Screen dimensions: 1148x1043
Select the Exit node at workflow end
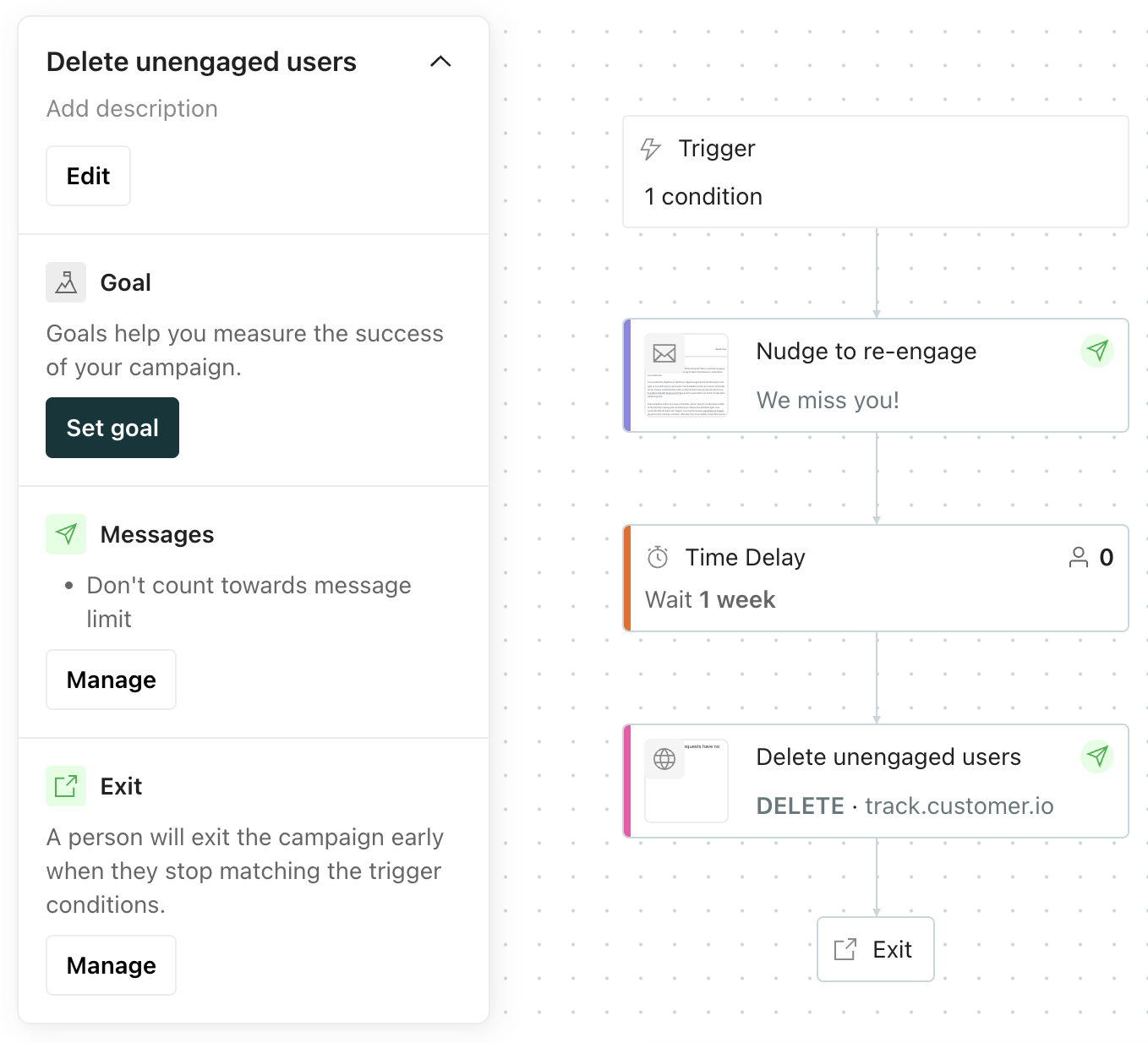[876, 949]
